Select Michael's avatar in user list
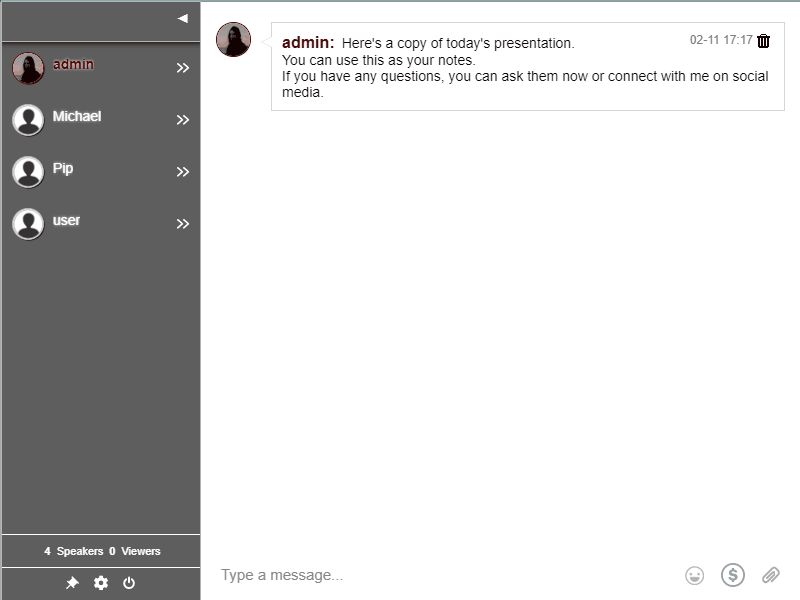Screen dimensions: 800x600 pos(28,120)
